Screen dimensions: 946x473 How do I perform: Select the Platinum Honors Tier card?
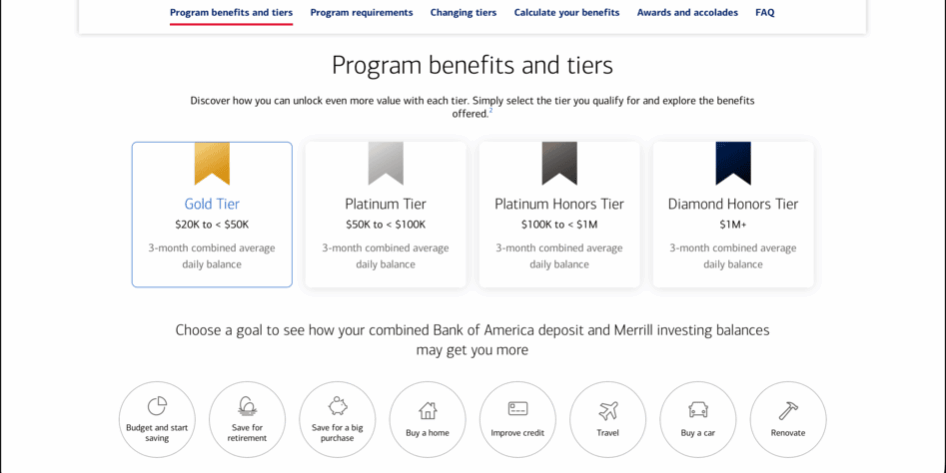tap(559, 215)
